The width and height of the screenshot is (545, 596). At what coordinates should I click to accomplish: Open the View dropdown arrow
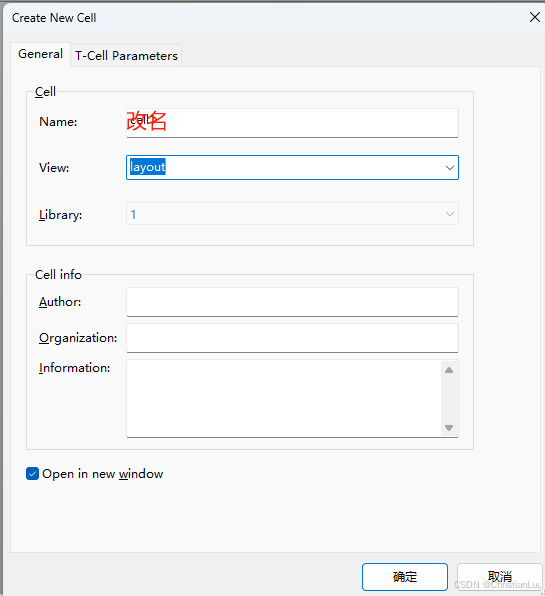point(450,168)
